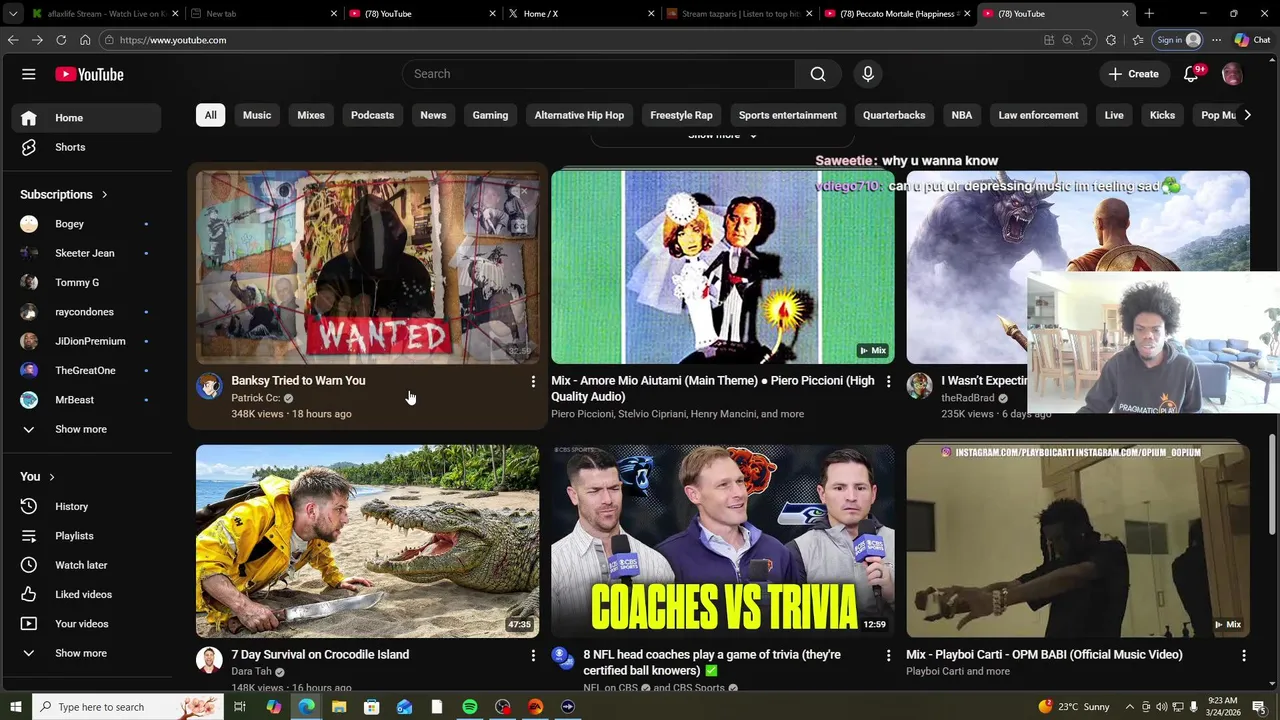Expand the You header chevron
Screen dimensions: 1280x720
click(x=52, y=477)
